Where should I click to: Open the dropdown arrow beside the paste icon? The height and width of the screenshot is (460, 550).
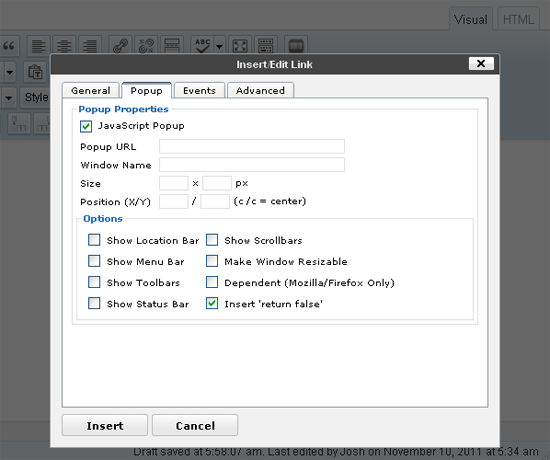click(x=9, y=73)
